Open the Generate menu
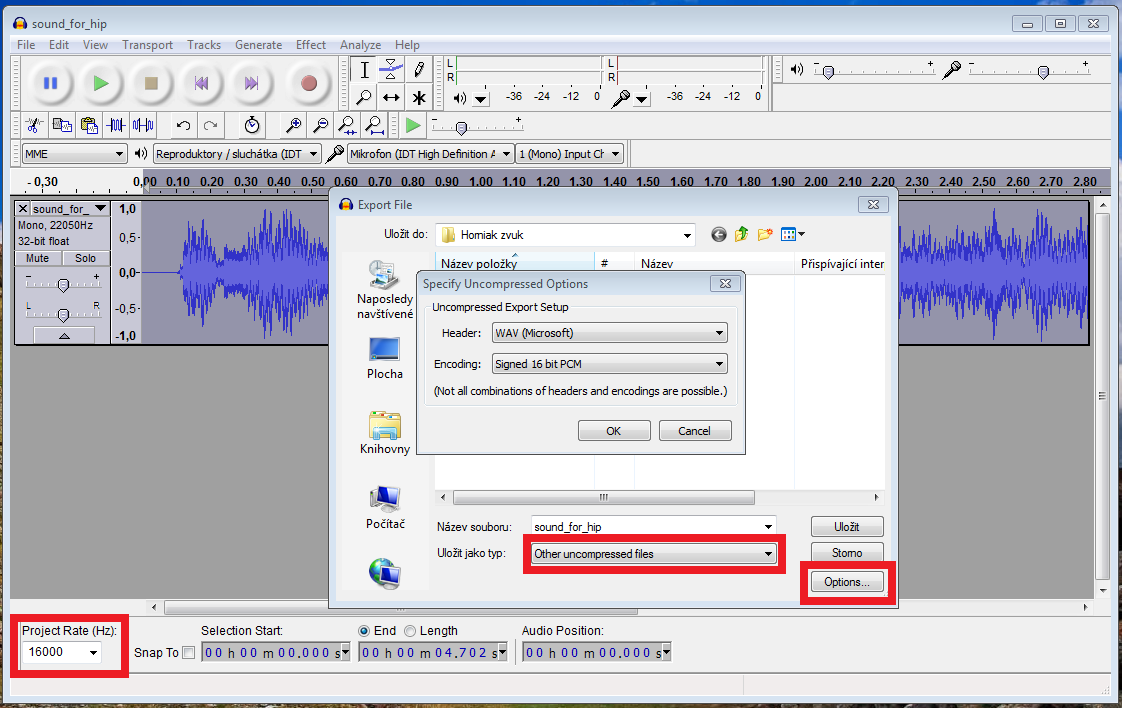This screenshot has height=708, width=1122. click(x=258, y=45)
